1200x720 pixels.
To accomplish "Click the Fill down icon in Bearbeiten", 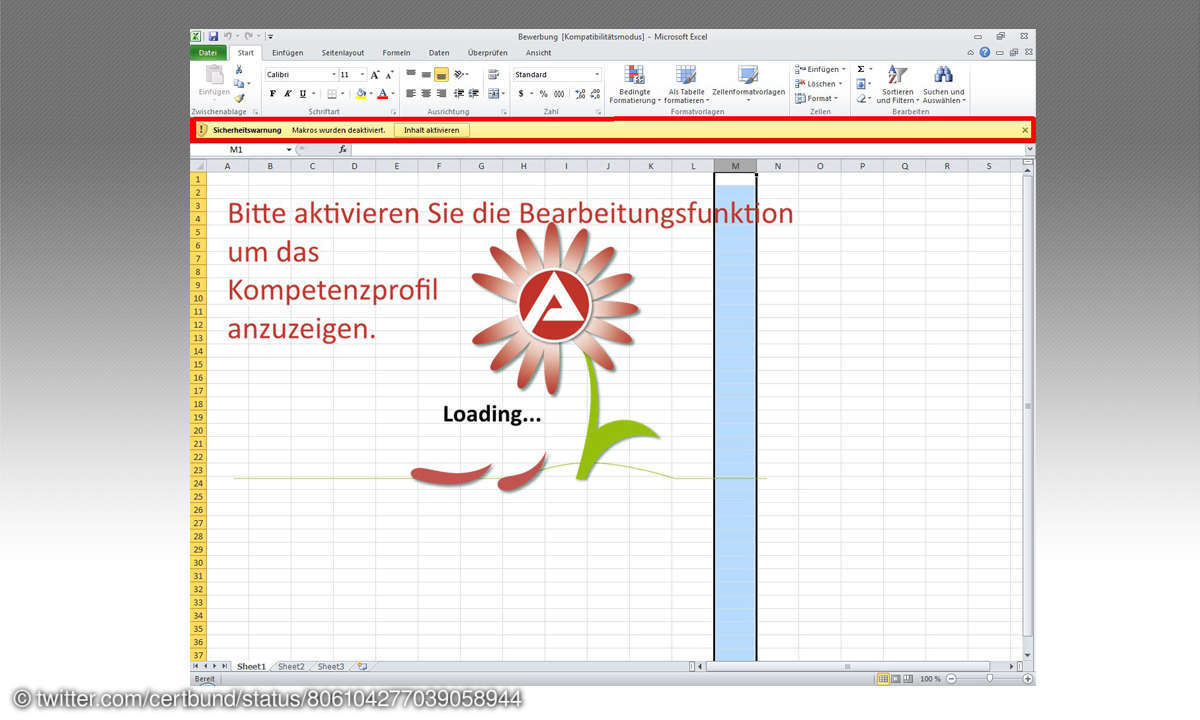I will pos(861,84).
